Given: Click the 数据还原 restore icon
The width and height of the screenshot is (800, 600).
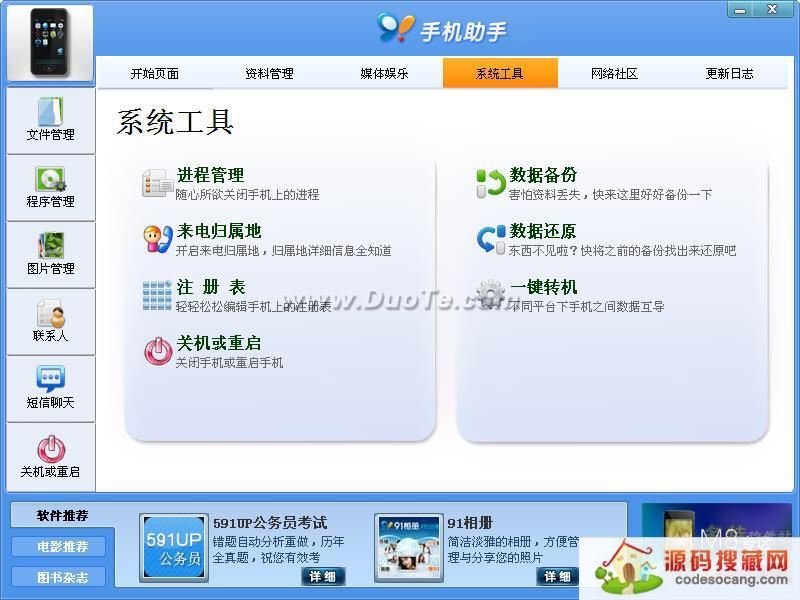Looking at the screenshot, I should (490, 239).
